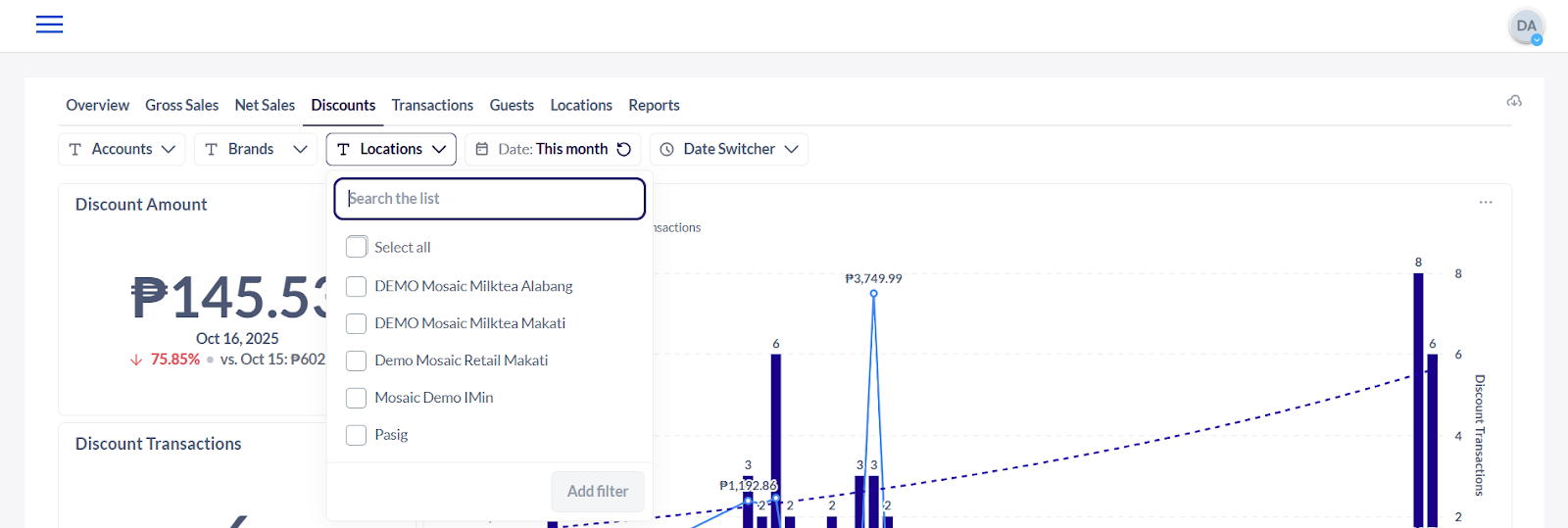
Task: Click the calendar icon in the Date filter
Action: 482,149
